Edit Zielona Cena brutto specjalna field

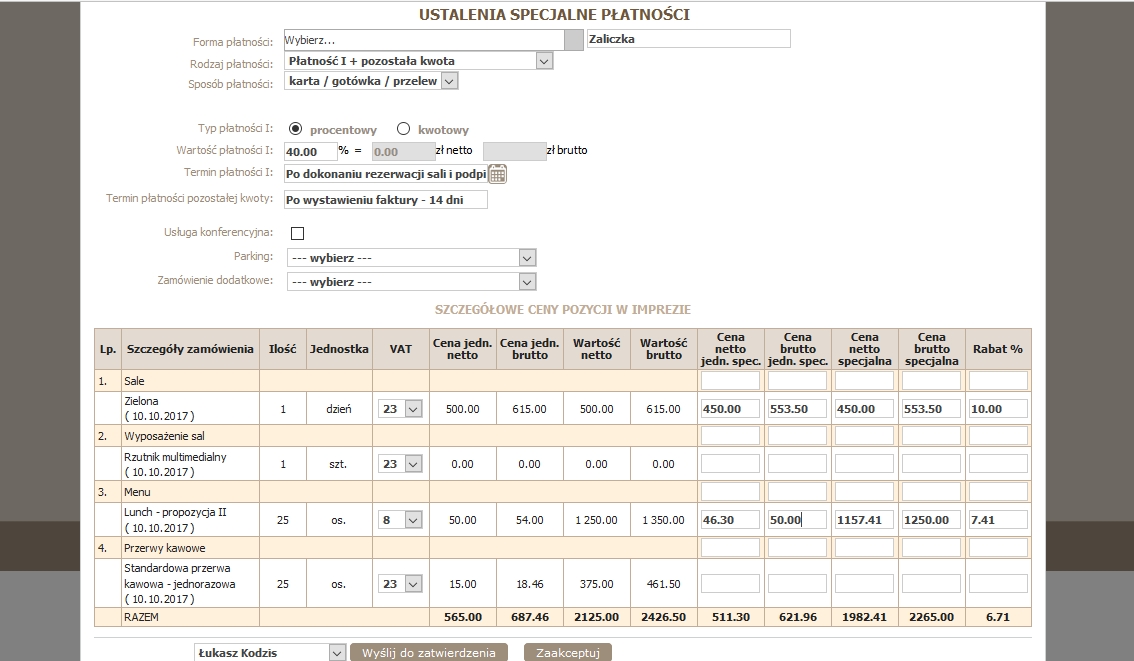click(932, 409)
